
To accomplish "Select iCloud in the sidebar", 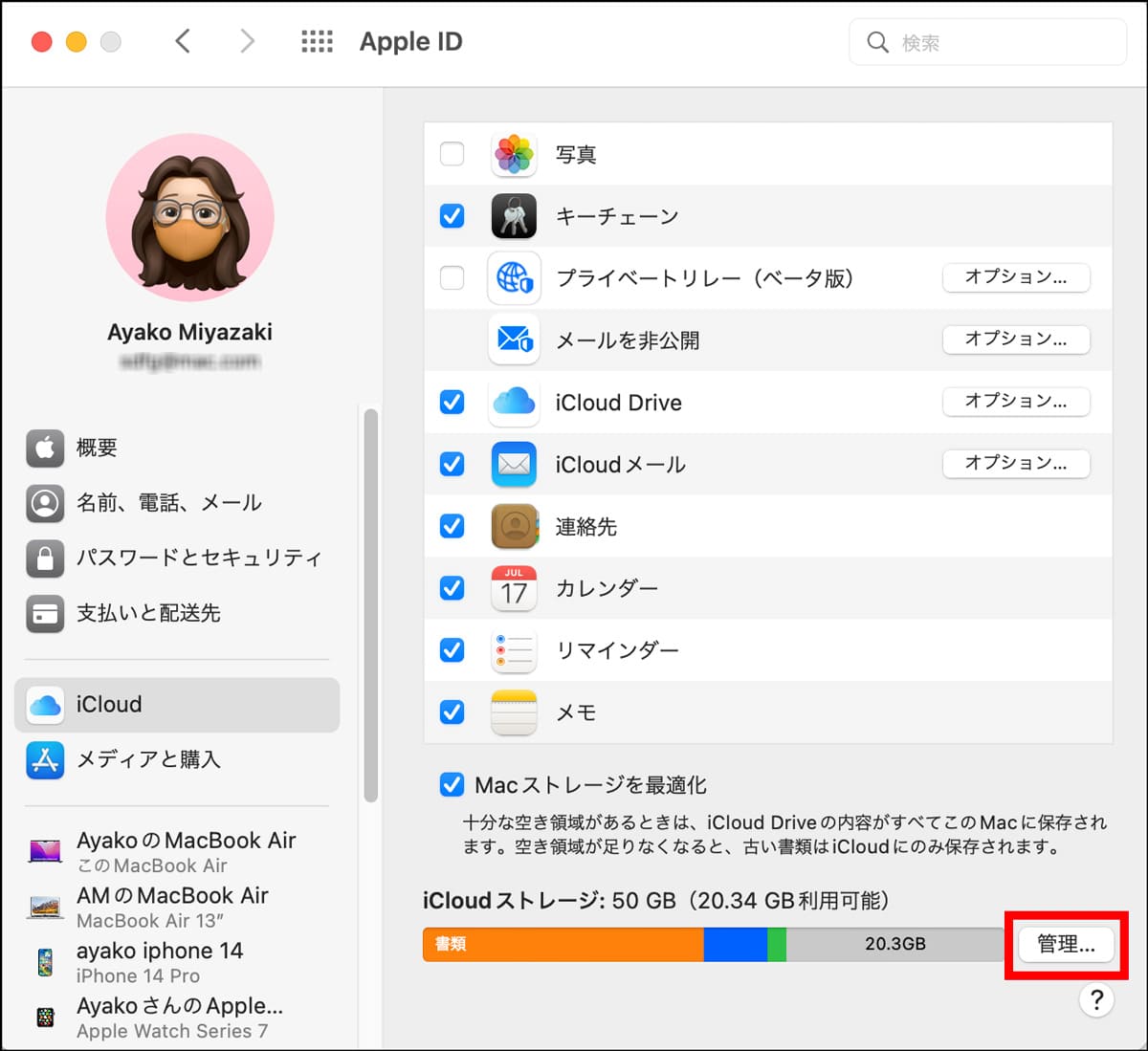I will (177, 705).
